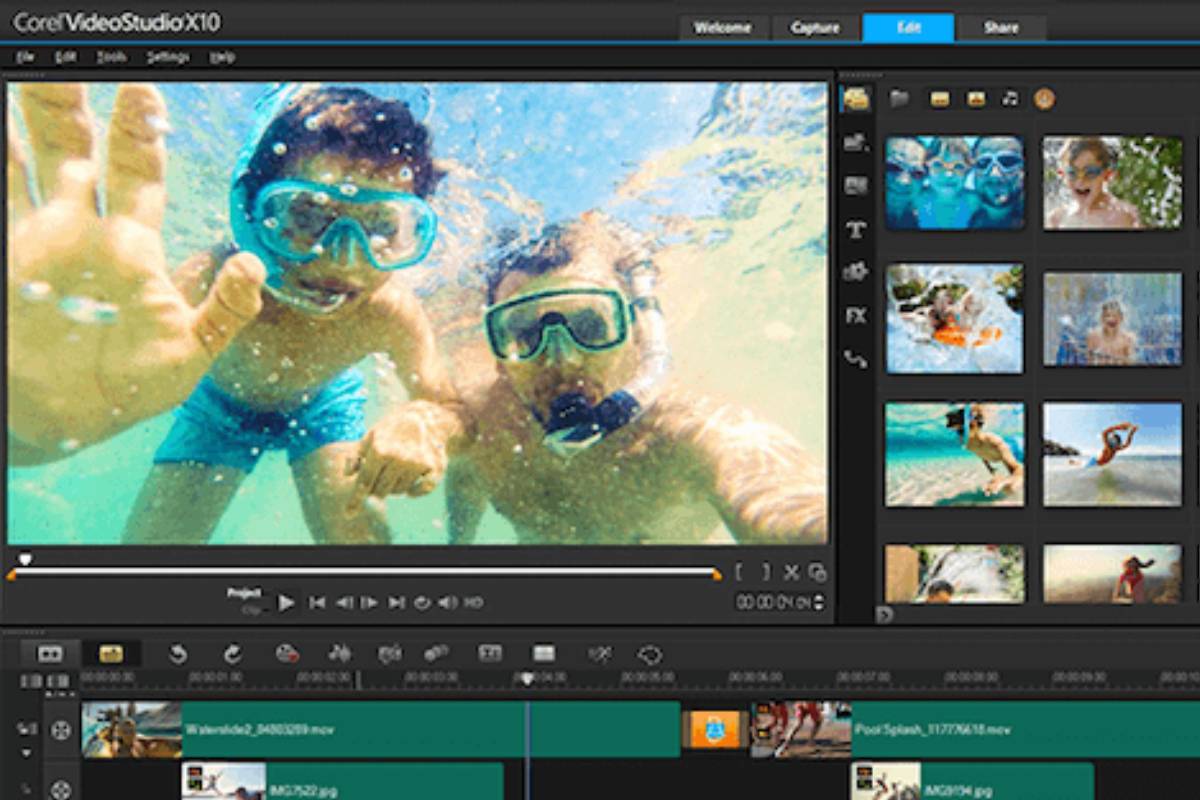Viewport: 1200px width, 800px height.
Task: Split the clip with scissors icon
Action: (792, 573)
